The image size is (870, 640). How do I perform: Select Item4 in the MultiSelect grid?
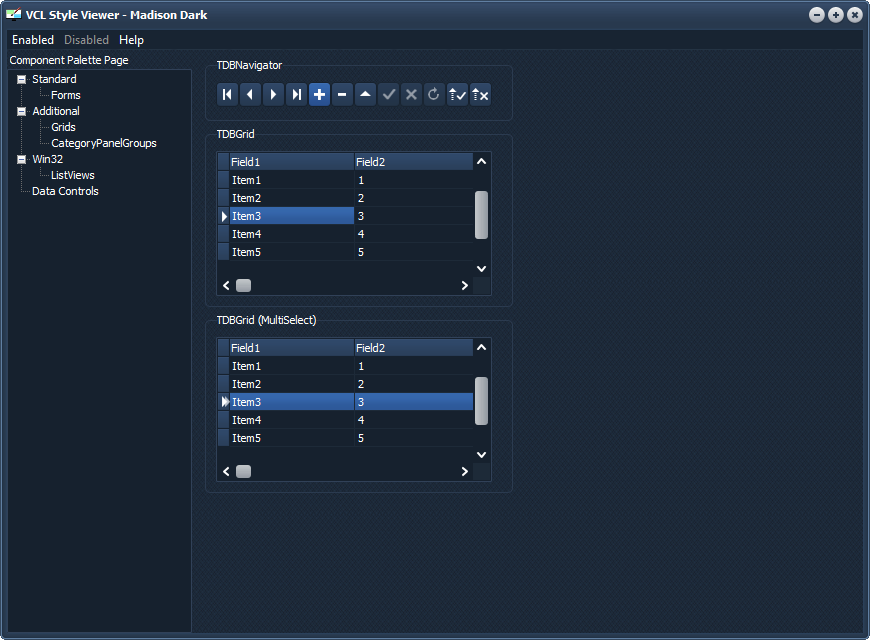(292, 420)
